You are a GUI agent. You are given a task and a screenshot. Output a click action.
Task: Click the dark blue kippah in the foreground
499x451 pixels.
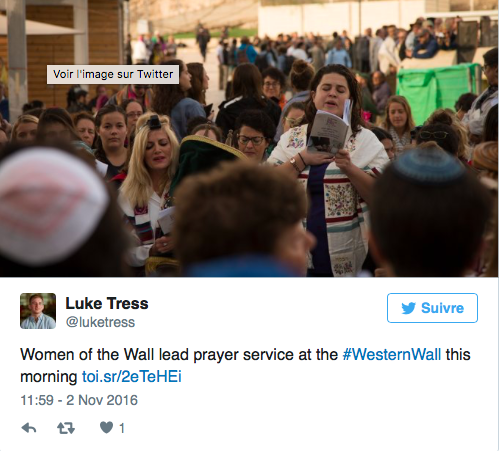(x=428, y=165)
